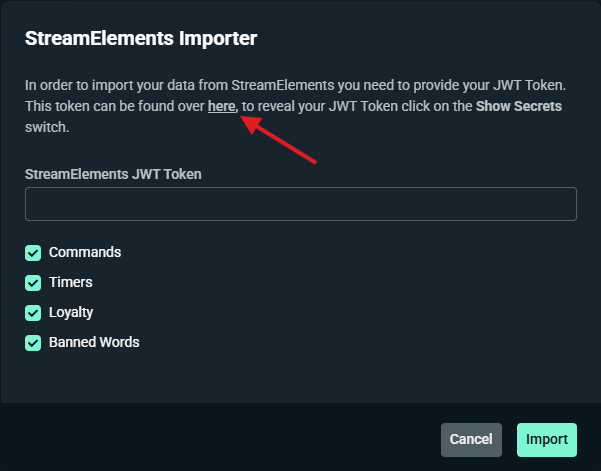Click the 'Banned Words' label text
601x471 pixels.
tap(94, 343)
